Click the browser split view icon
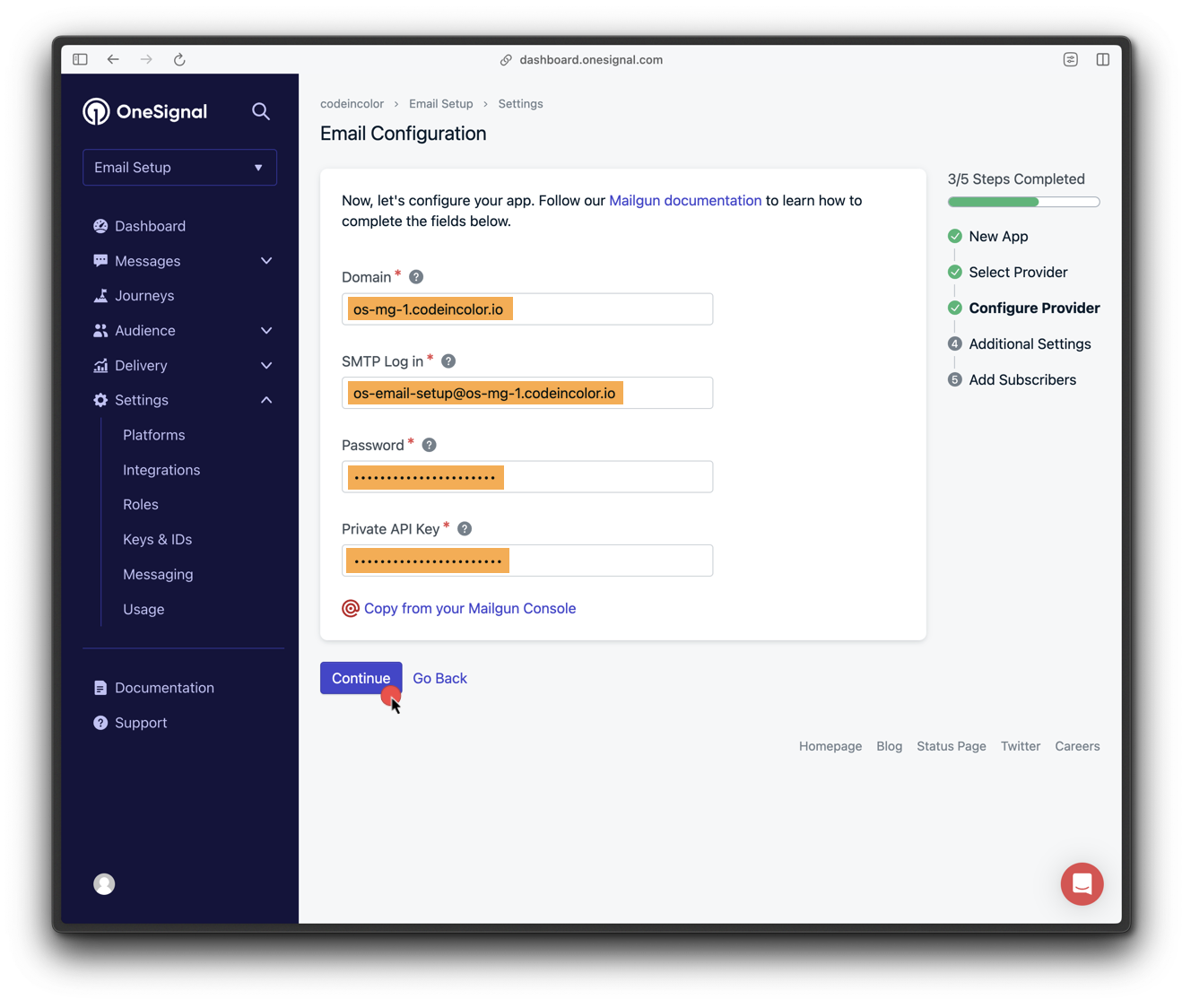1191x1008 pixels. [1103, 59]
